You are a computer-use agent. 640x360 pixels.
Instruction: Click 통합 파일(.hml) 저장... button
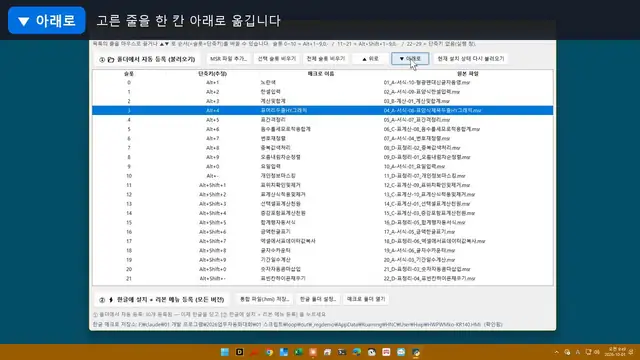(264, 299)
